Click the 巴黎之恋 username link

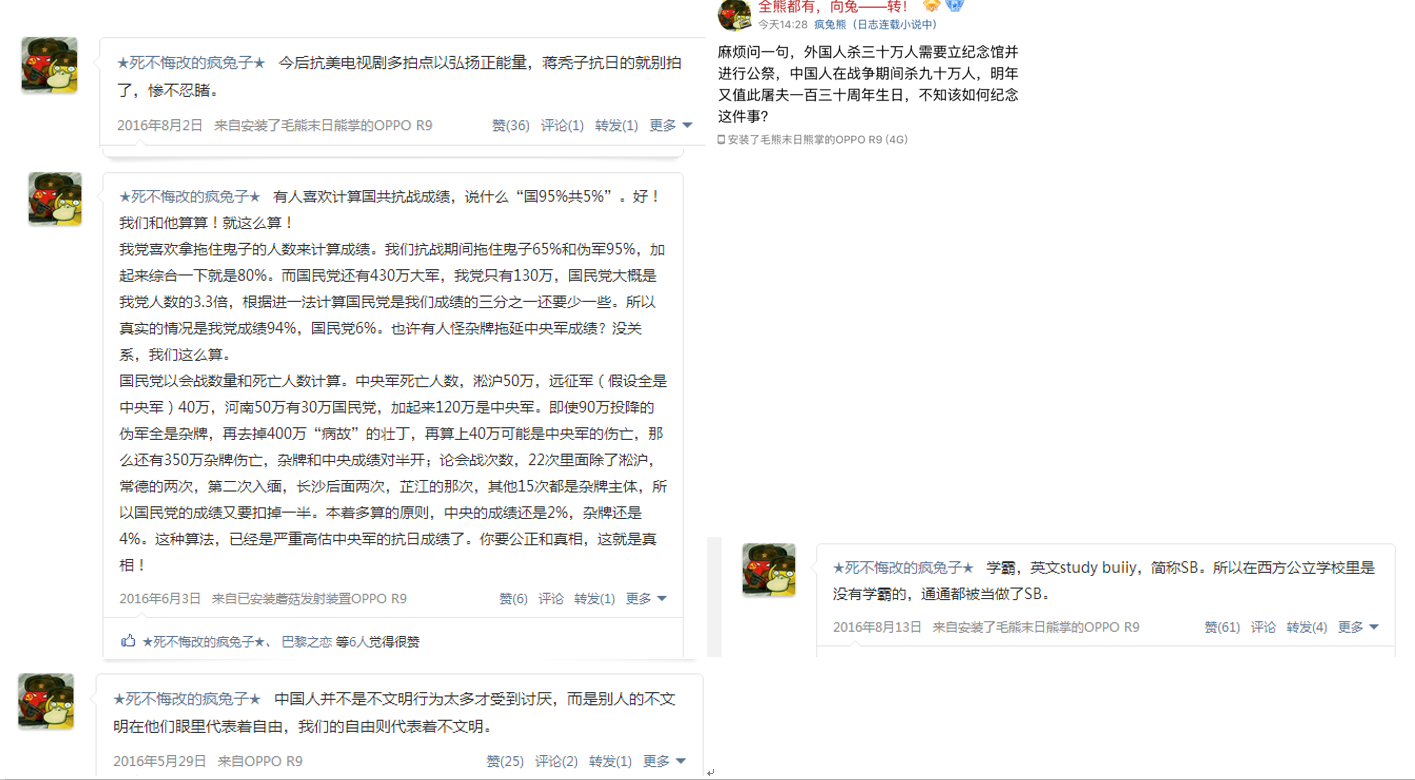306,642
